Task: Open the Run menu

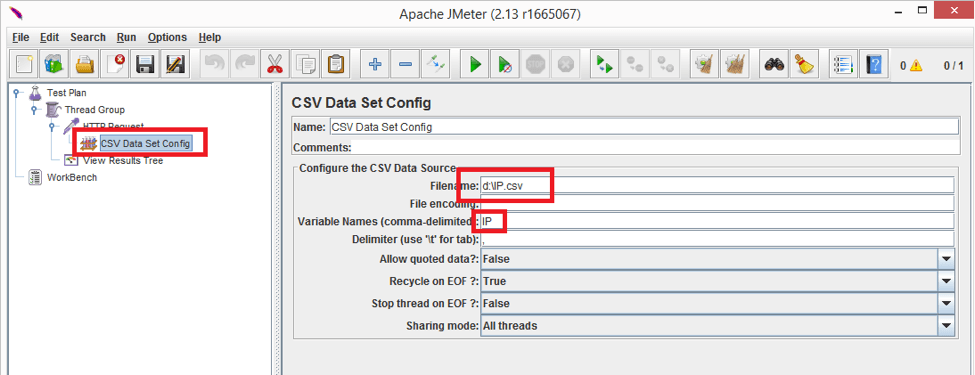Action: pos(126,37)
